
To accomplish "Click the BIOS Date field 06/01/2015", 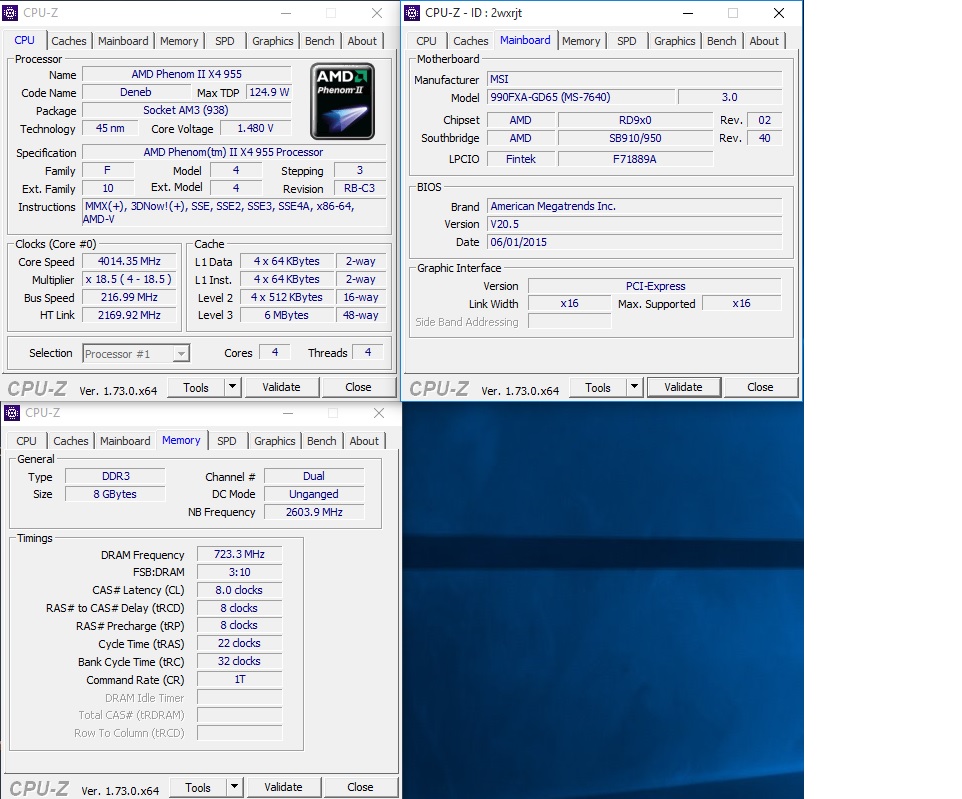I will point(635,242).
